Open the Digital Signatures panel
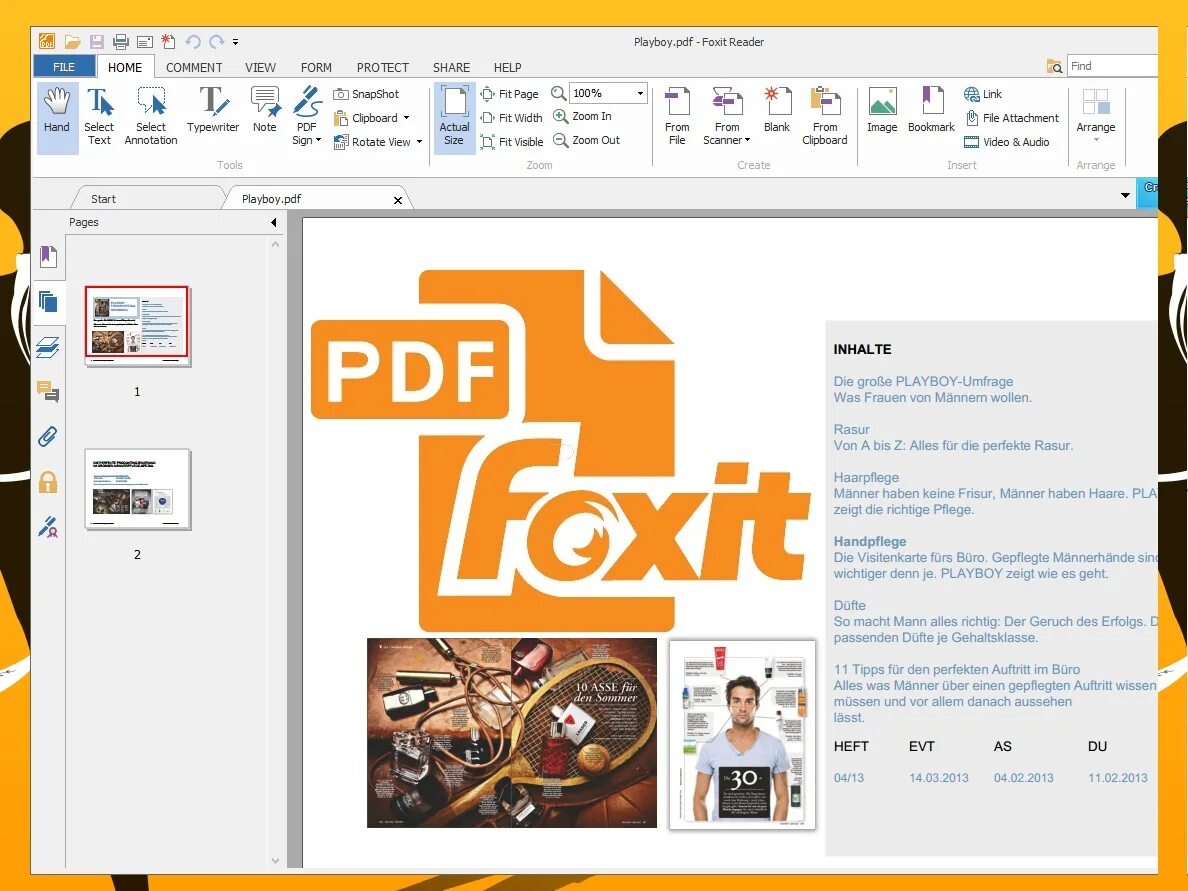1188x891 pixels. [48, 527]
